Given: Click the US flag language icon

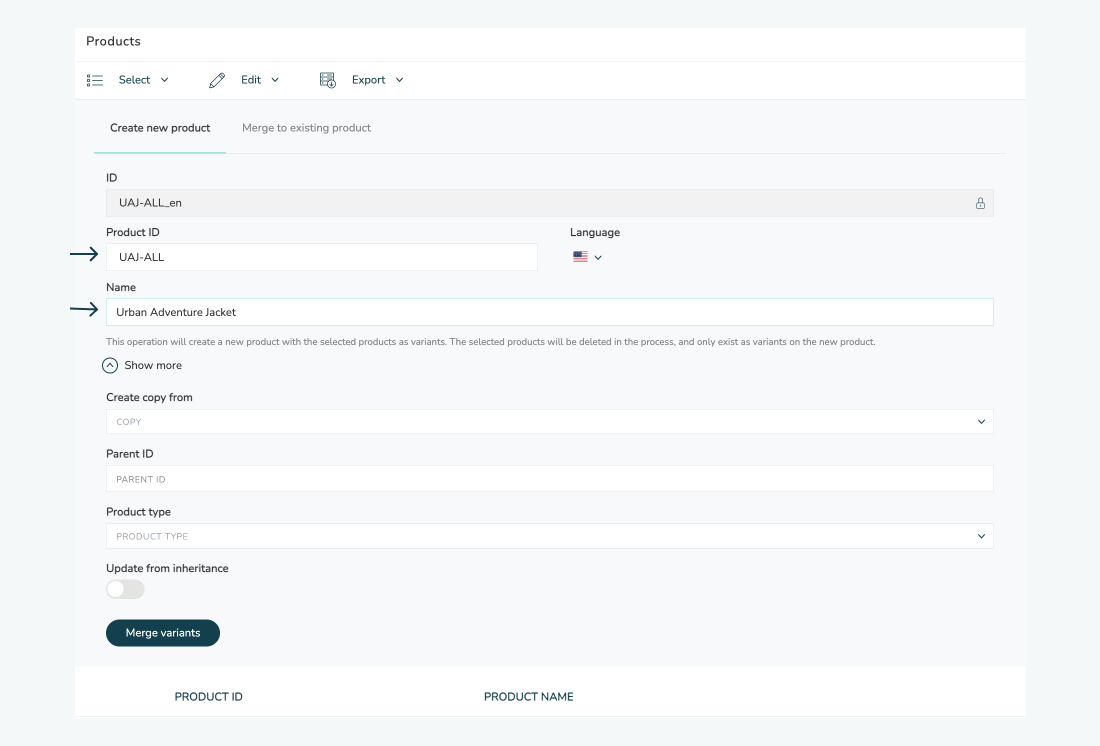Looking at the screenshot, I should [x=580, y=257].
